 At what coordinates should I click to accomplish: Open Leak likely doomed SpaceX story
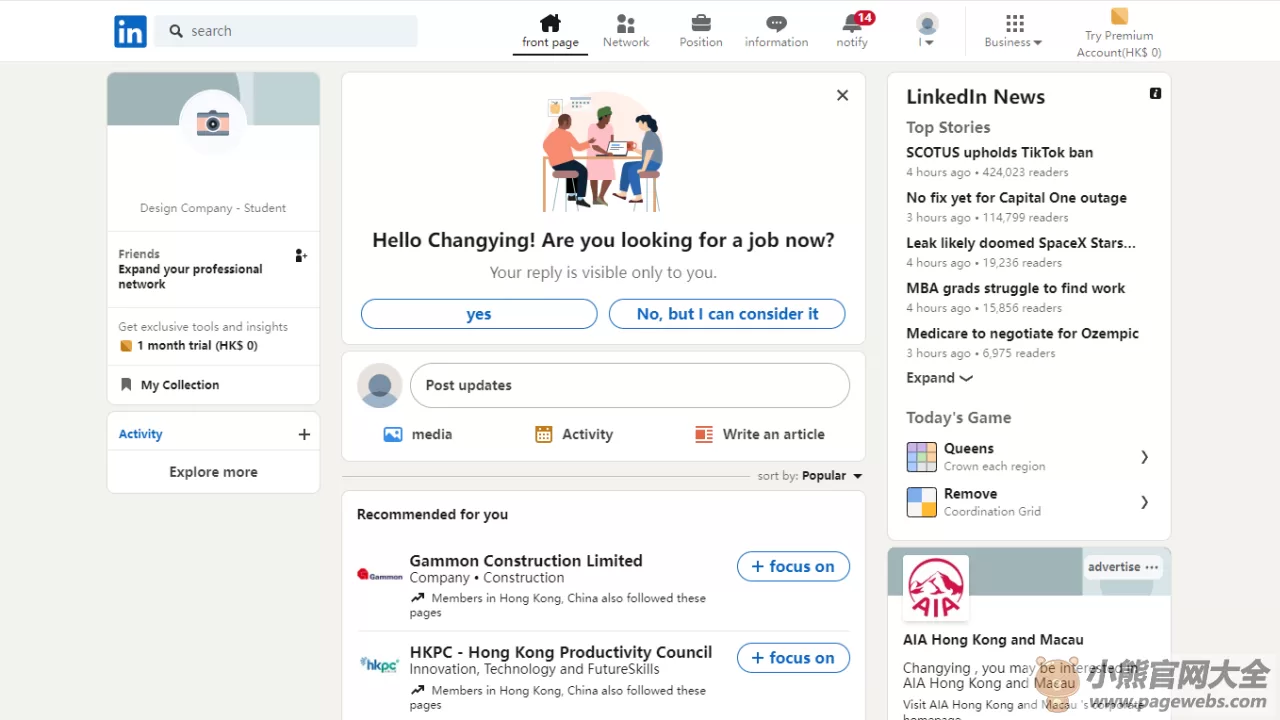click(1021, 243)
